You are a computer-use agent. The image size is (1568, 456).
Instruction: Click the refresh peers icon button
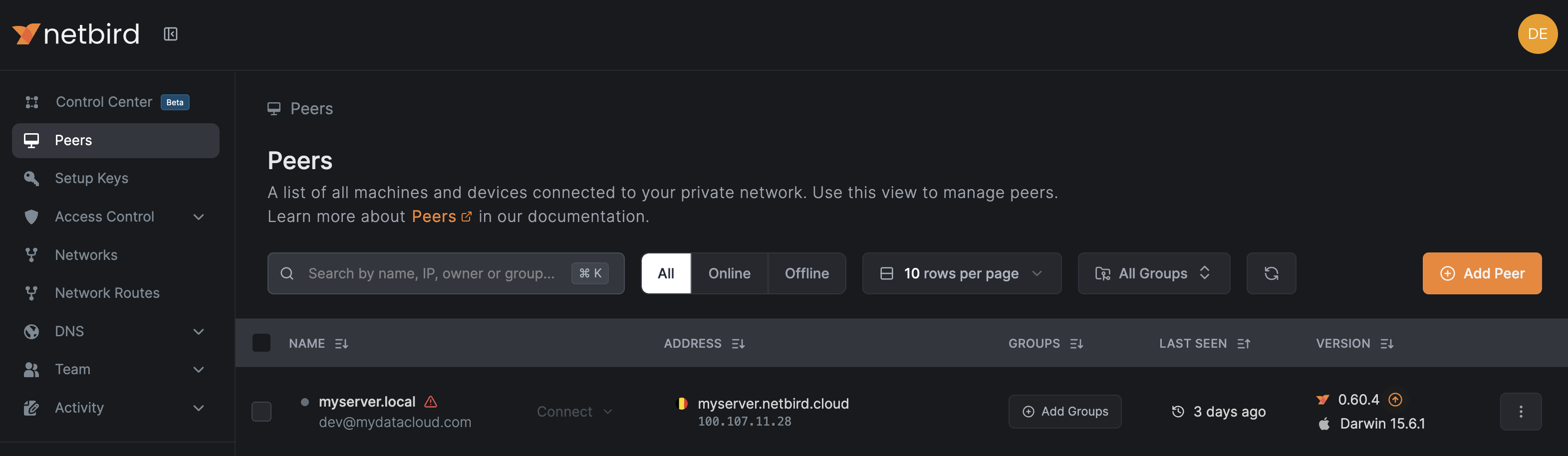[x=1271, y=273]
